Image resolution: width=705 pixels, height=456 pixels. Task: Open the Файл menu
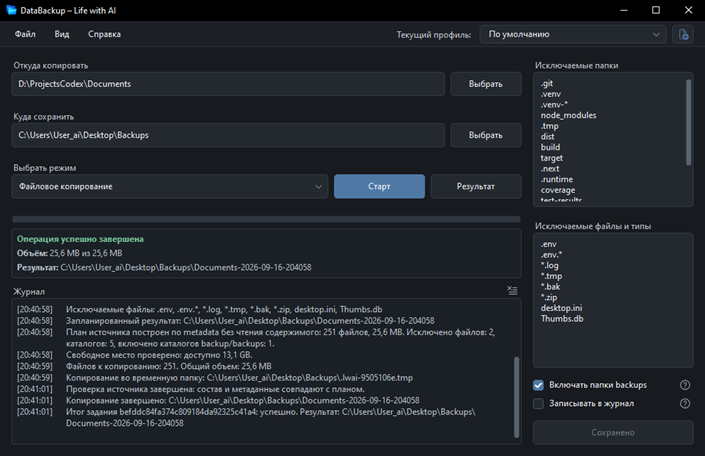coord(25,34)
